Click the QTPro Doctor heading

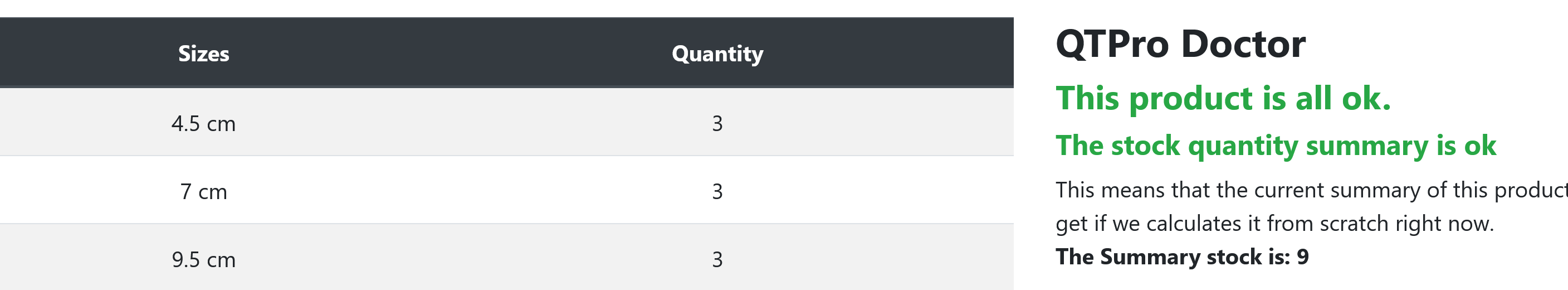(x=1180, y=44)
